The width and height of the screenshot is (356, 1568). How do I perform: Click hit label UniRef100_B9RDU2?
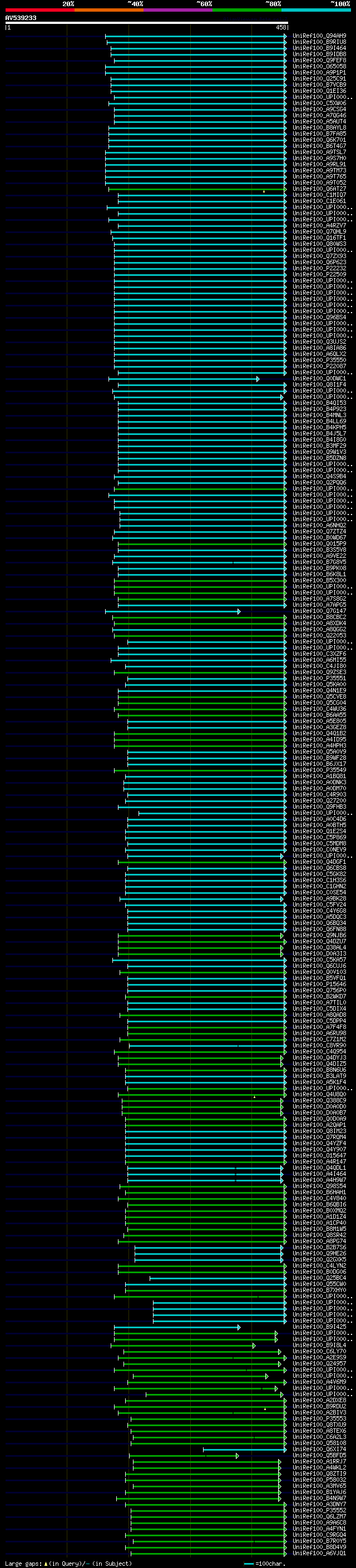319,1406
